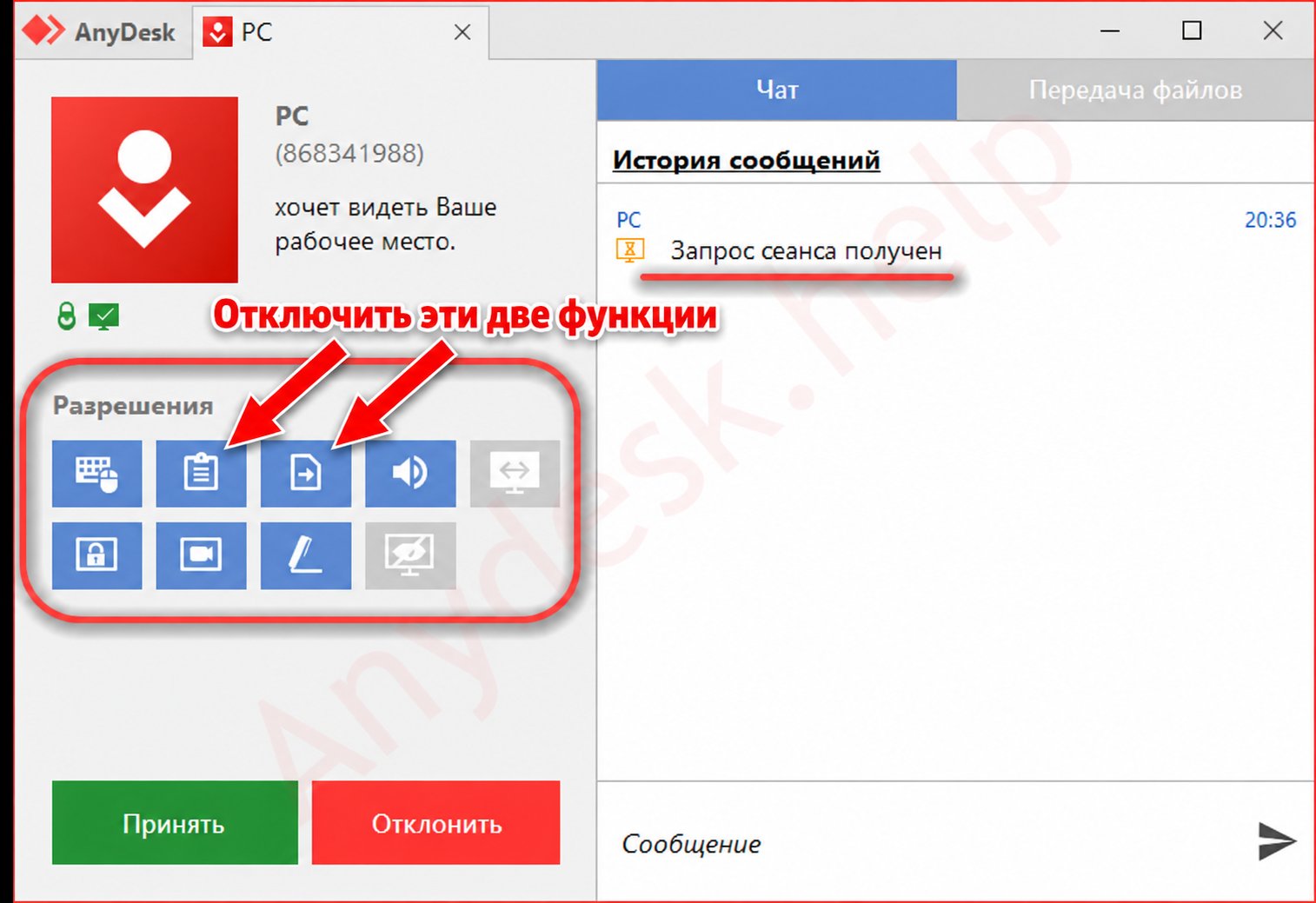Open the Чат tab
Screen dimensions: 1316x903
(777, 90)
